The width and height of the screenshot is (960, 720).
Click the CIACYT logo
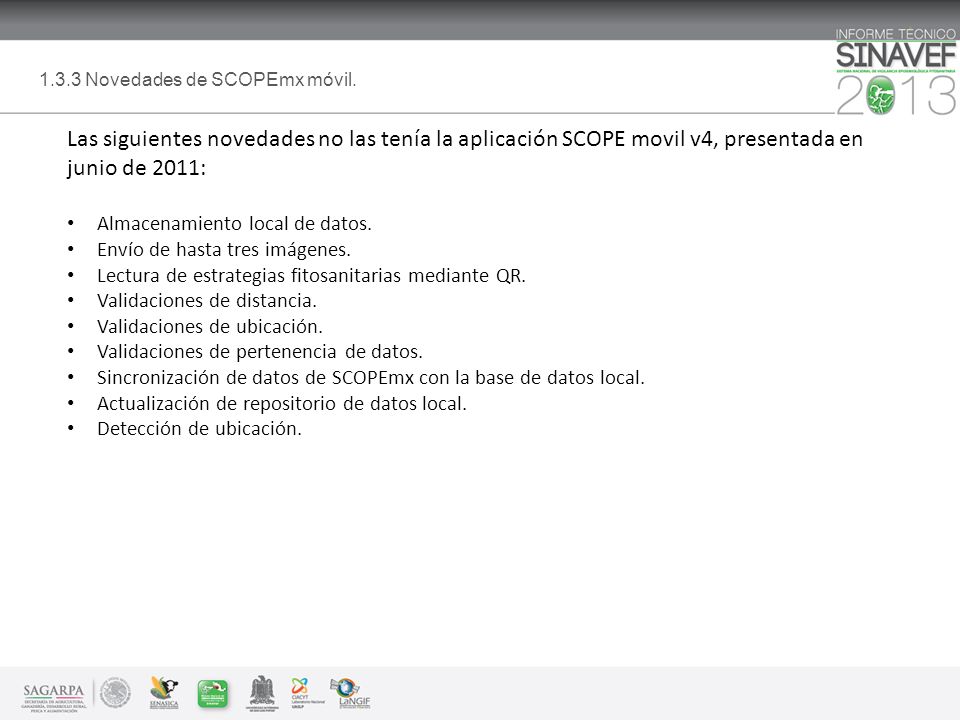click(306, 693)
